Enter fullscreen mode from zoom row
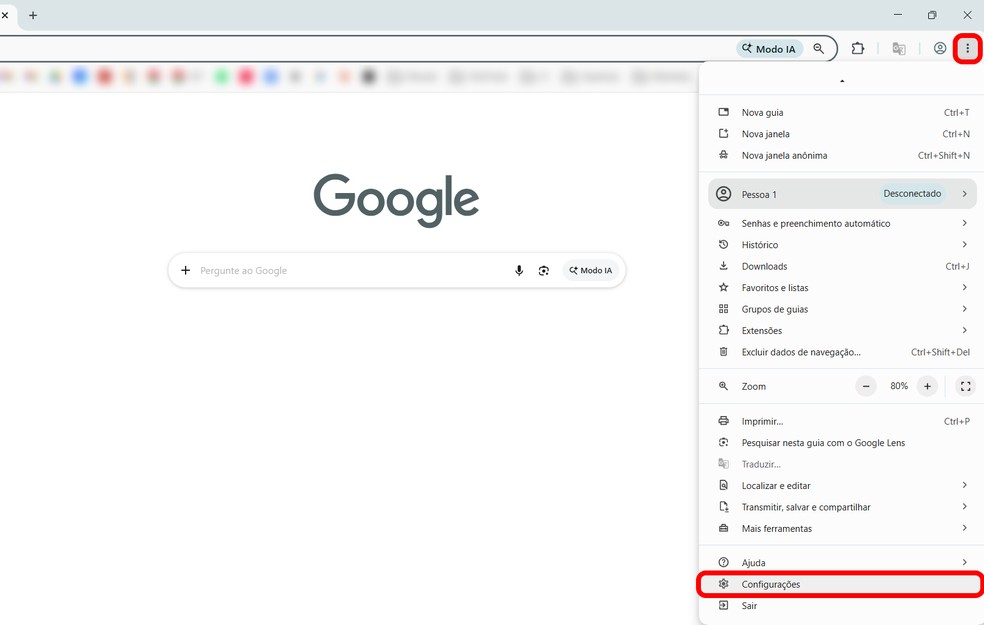The width and height of the screenshot is (984, 625). 965,387
